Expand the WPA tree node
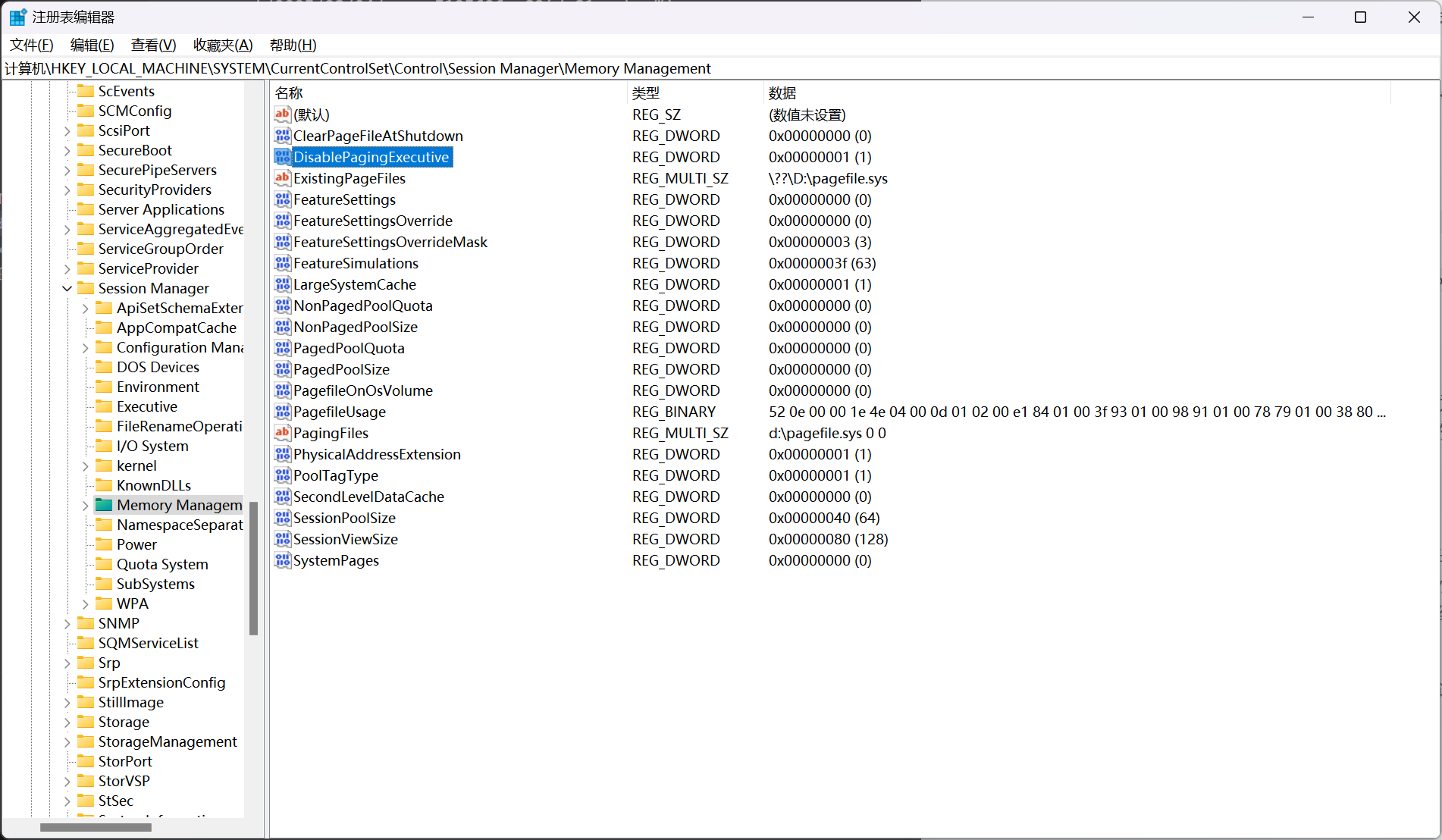 pos(86,604)
